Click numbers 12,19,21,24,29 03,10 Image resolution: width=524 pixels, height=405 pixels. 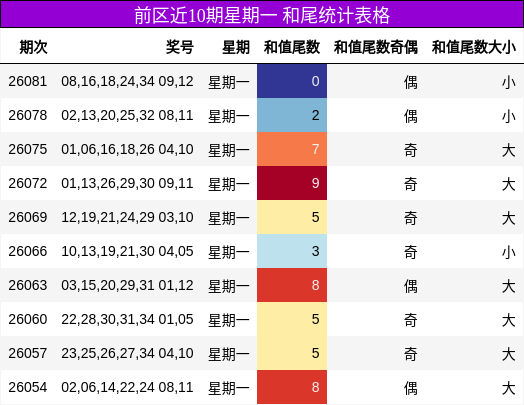(127, 217)
